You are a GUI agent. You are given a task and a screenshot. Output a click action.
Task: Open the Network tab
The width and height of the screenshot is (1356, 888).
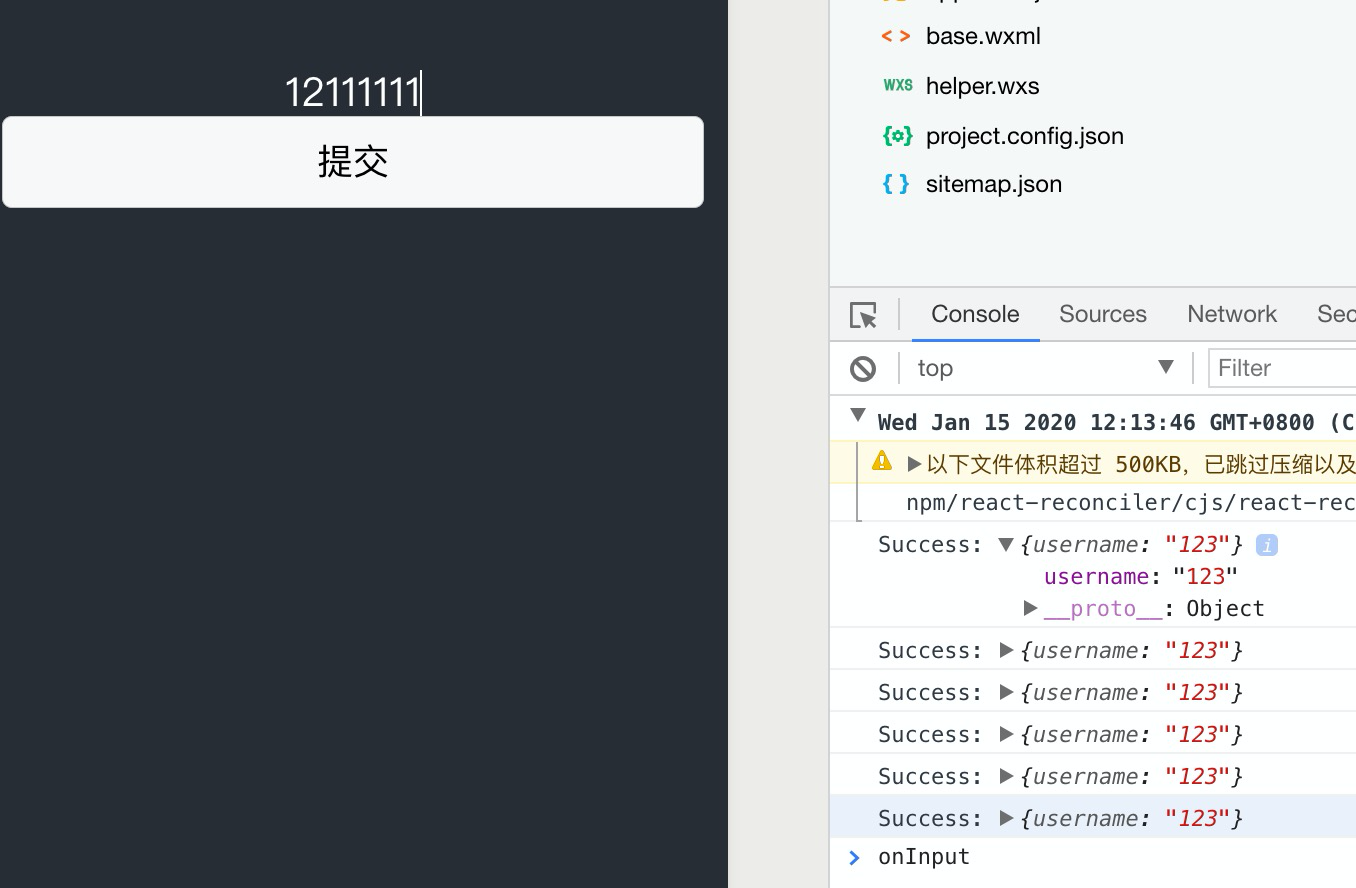pos(1231,314)
